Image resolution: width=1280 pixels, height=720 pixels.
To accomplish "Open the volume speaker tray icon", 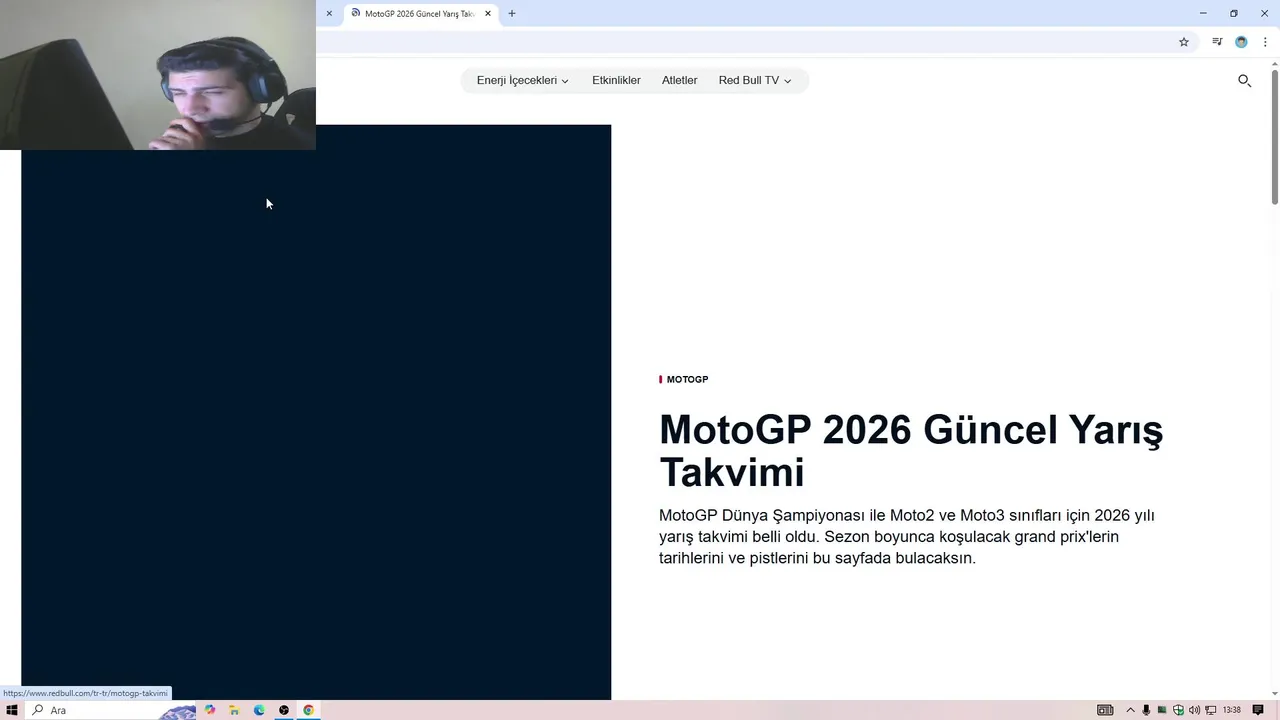I will coord(1194,710).
